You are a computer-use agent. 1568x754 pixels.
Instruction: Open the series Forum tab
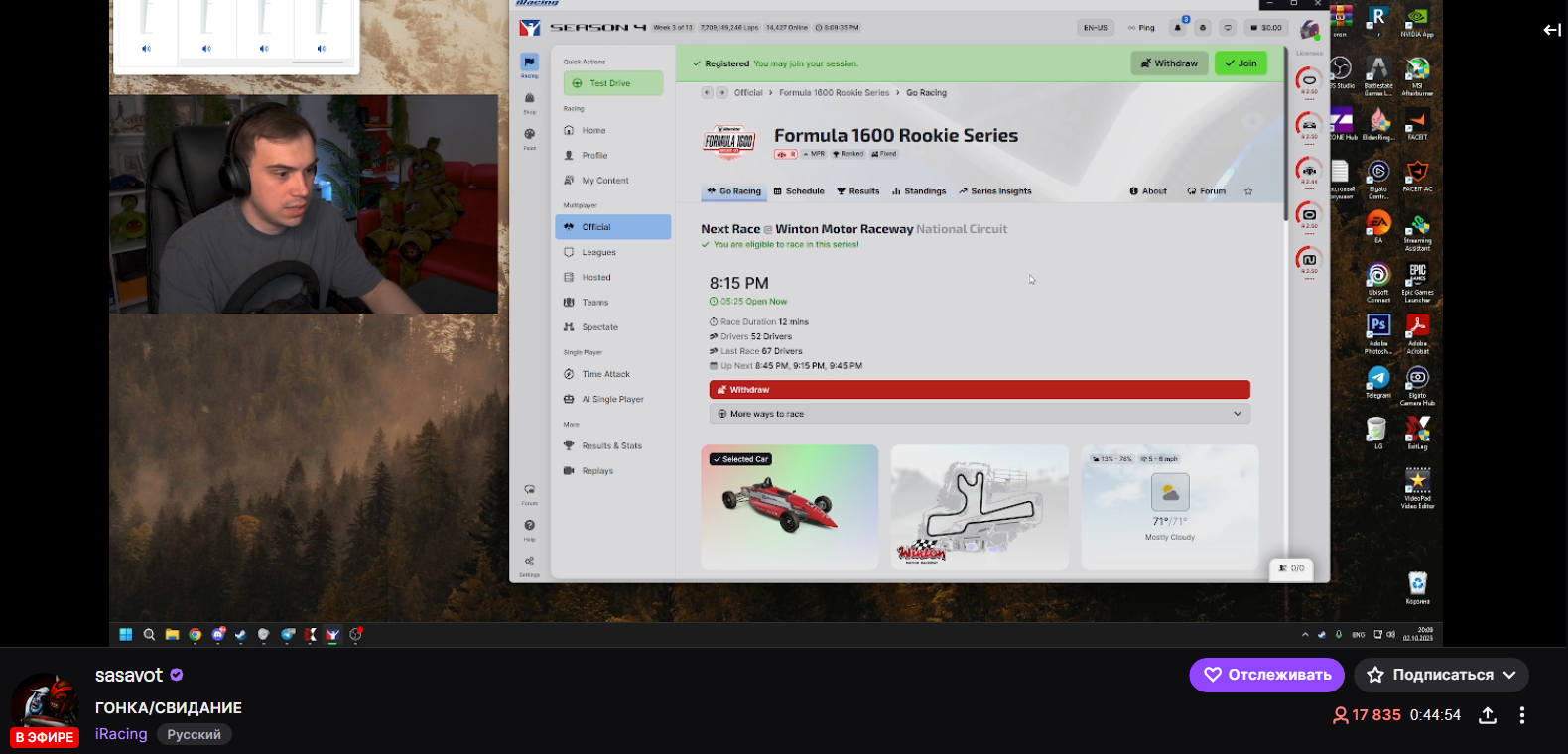[1207, 191]
